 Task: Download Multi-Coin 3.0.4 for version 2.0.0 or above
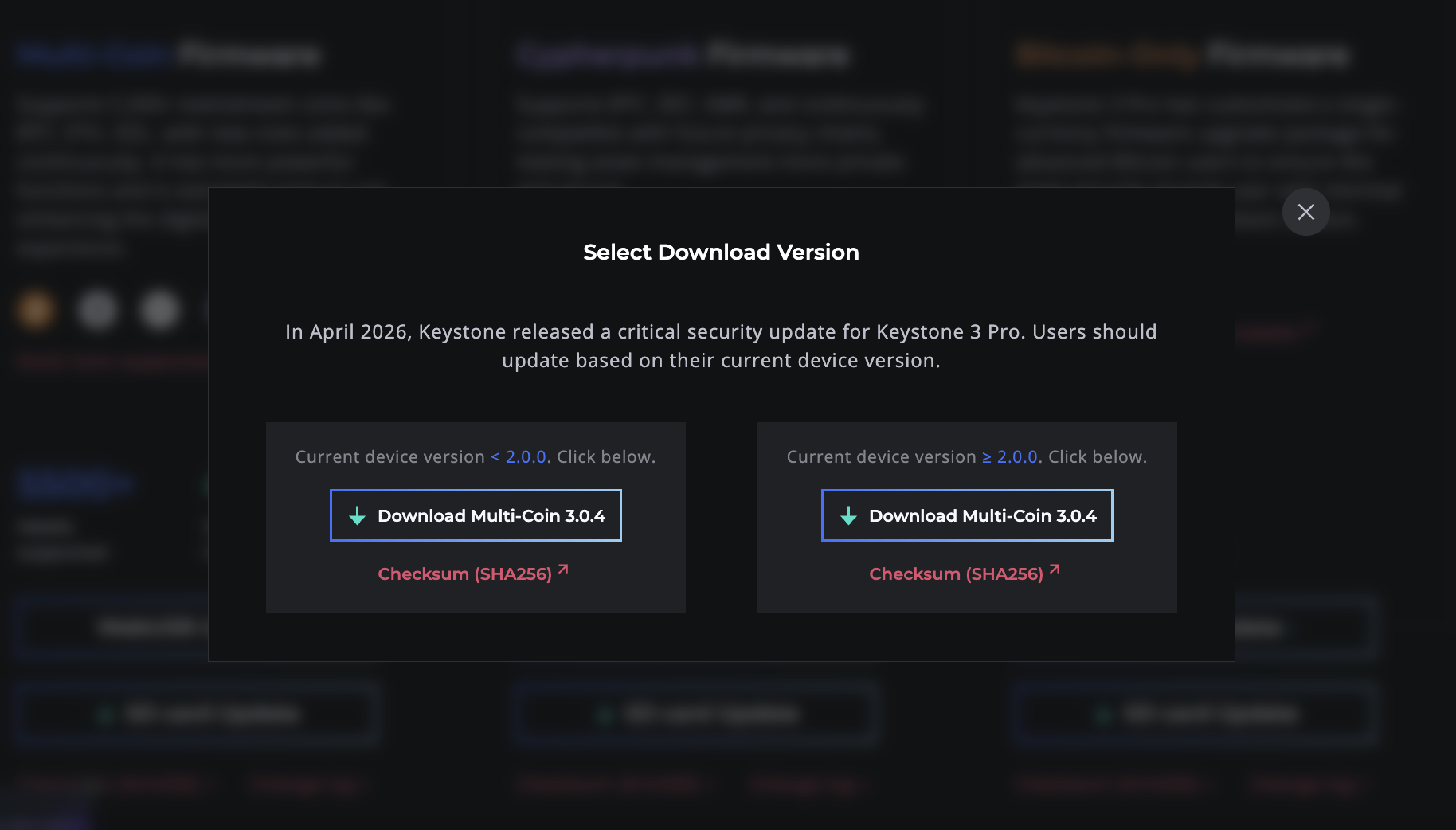[x=967, y=515]
